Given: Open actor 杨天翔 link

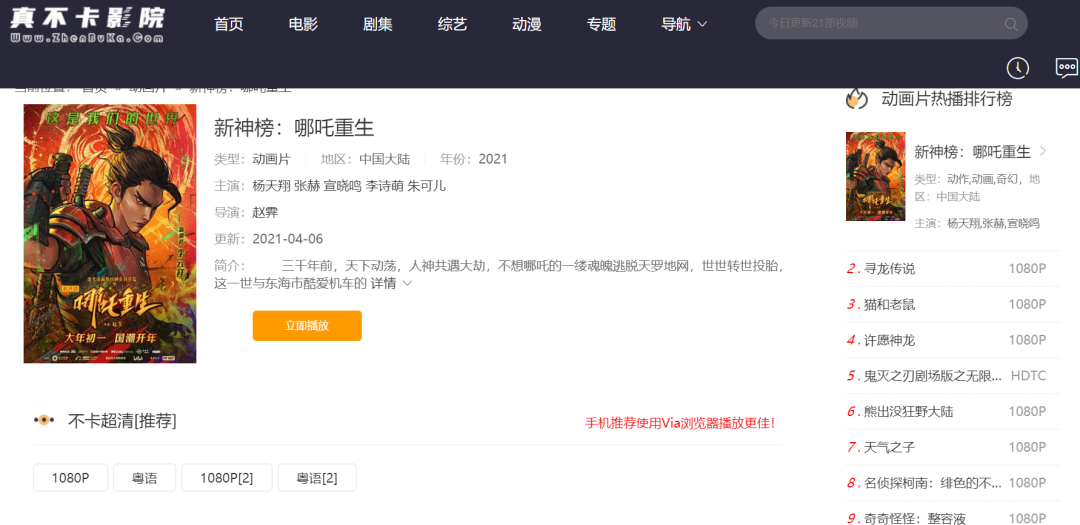Looking at the screenshot, I should (x=271, y=186).
